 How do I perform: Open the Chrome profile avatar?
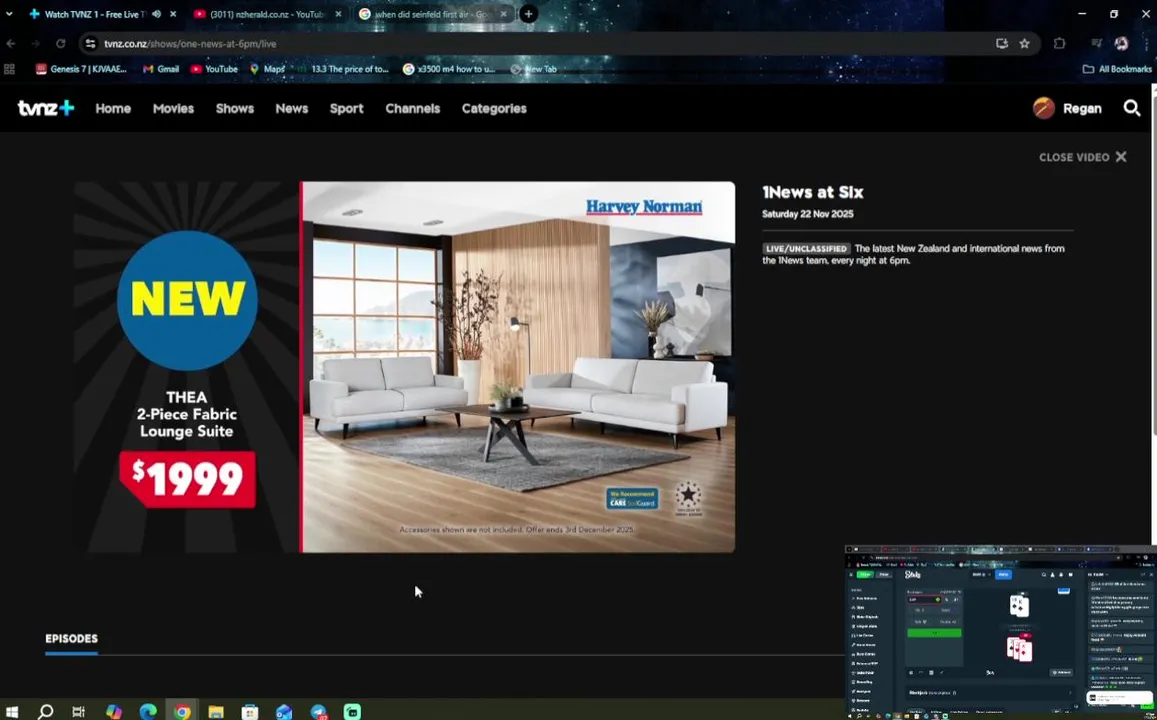click(1121, 44)
